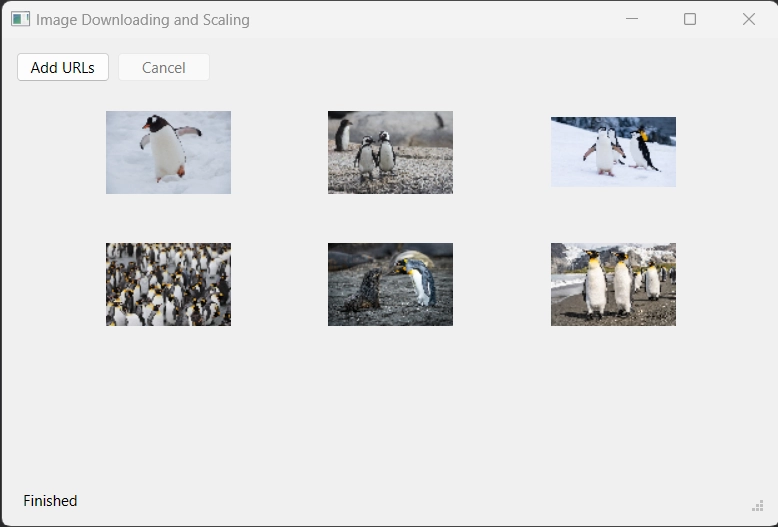Open the penguins on pebble beach thumbnail
The image size is (778, 527).
pyautogui.click(x=390, y=152)
